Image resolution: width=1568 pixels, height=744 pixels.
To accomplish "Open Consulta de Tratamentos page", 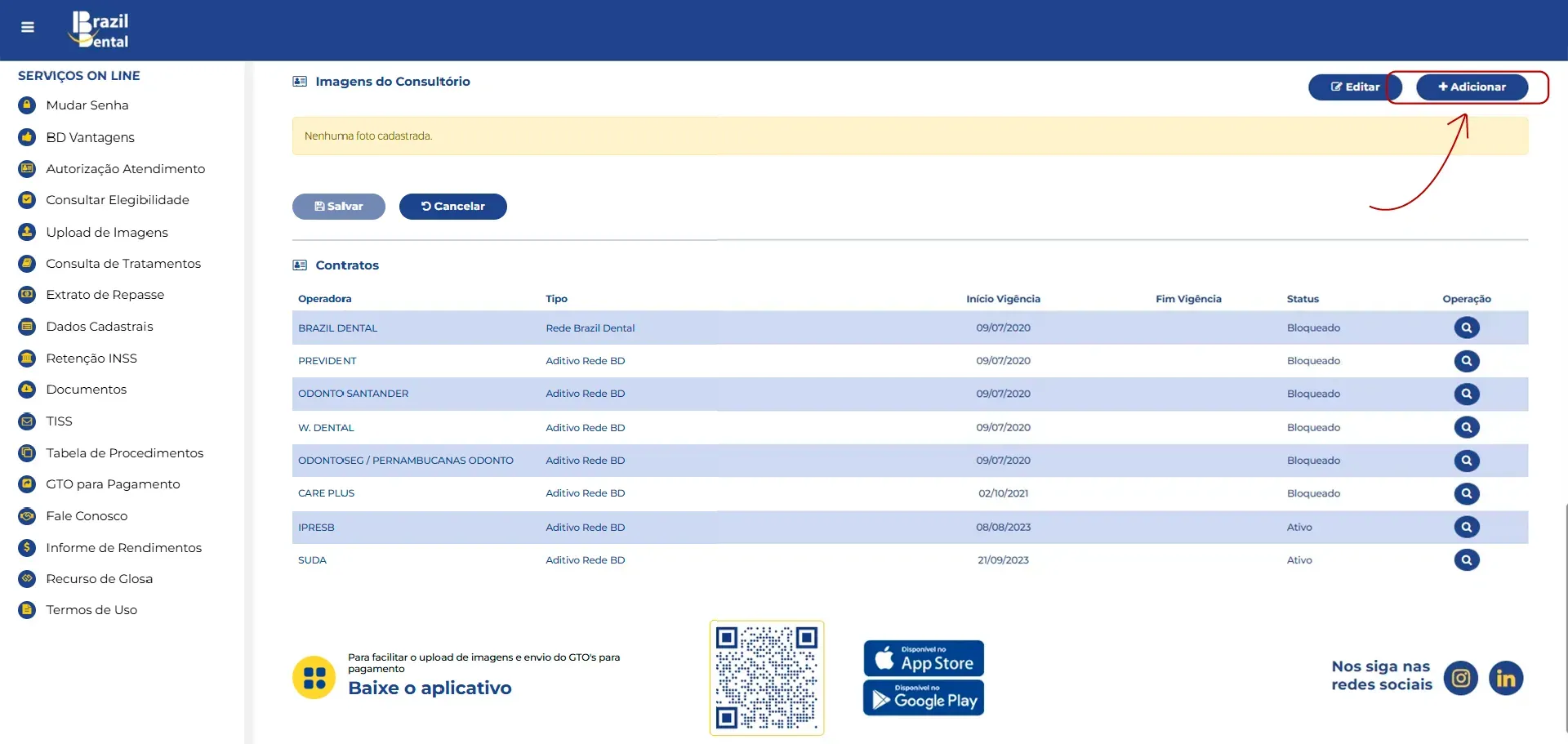I will point(123,264).
